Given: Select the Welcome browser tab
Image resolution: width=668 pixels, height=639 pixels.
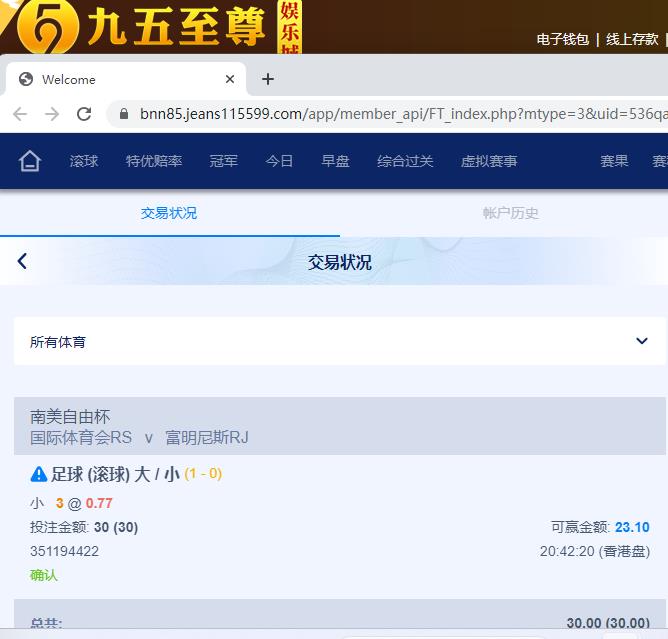Looking at the screenshot, I should 126,79.
